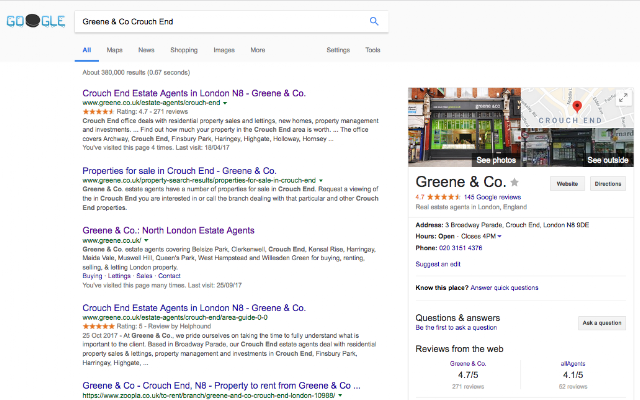
Task: Click the Google logo
Action: [36, 21]
